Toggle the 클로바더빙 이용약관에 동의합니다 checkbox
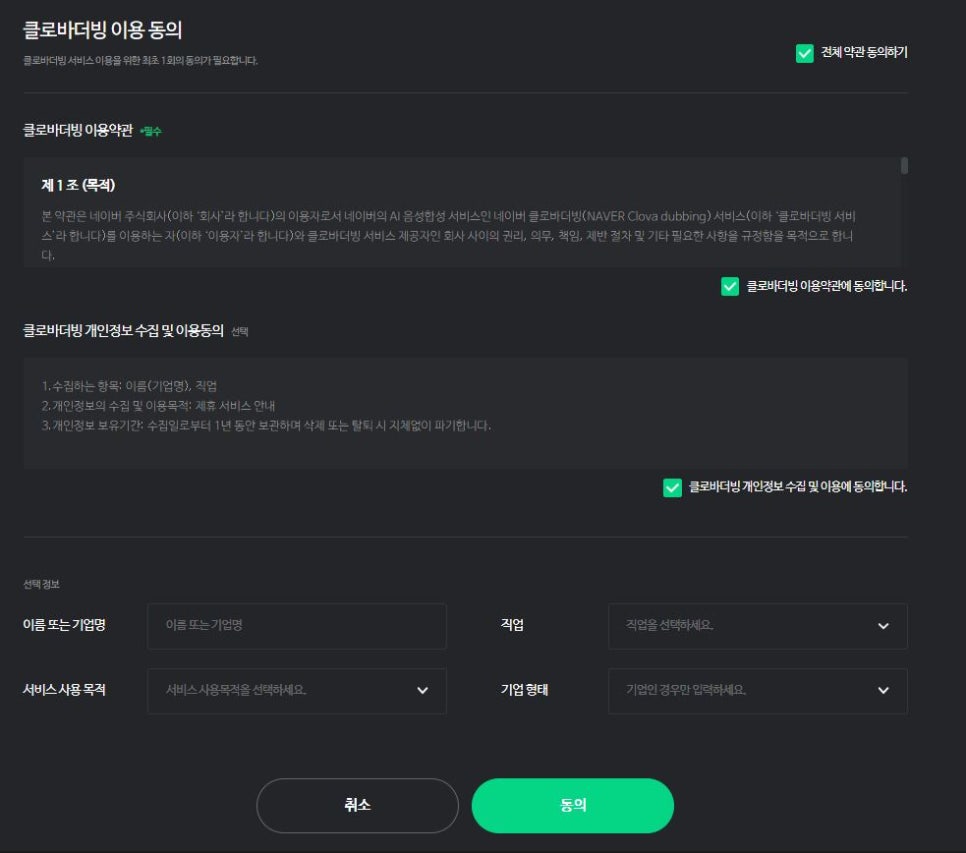The height and width of the screenshot is (853, 966). 729,286
